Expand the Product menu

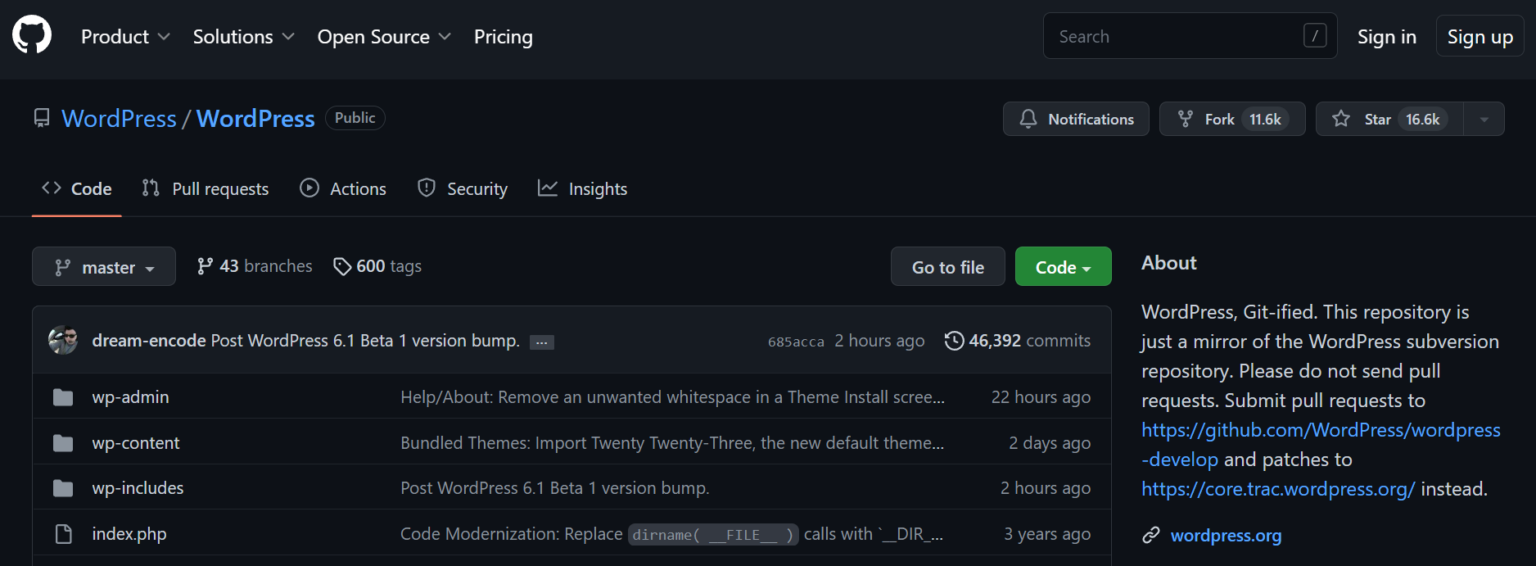tap(126, 36)
